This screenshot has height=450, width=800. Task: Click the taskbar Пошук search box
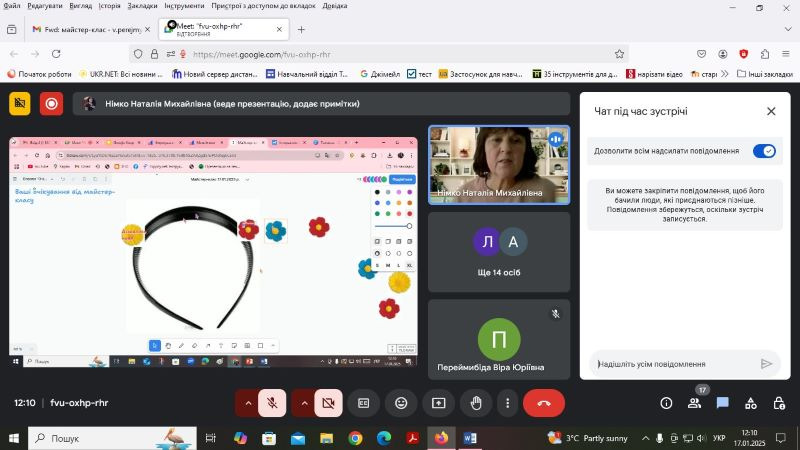click(112, 438)
